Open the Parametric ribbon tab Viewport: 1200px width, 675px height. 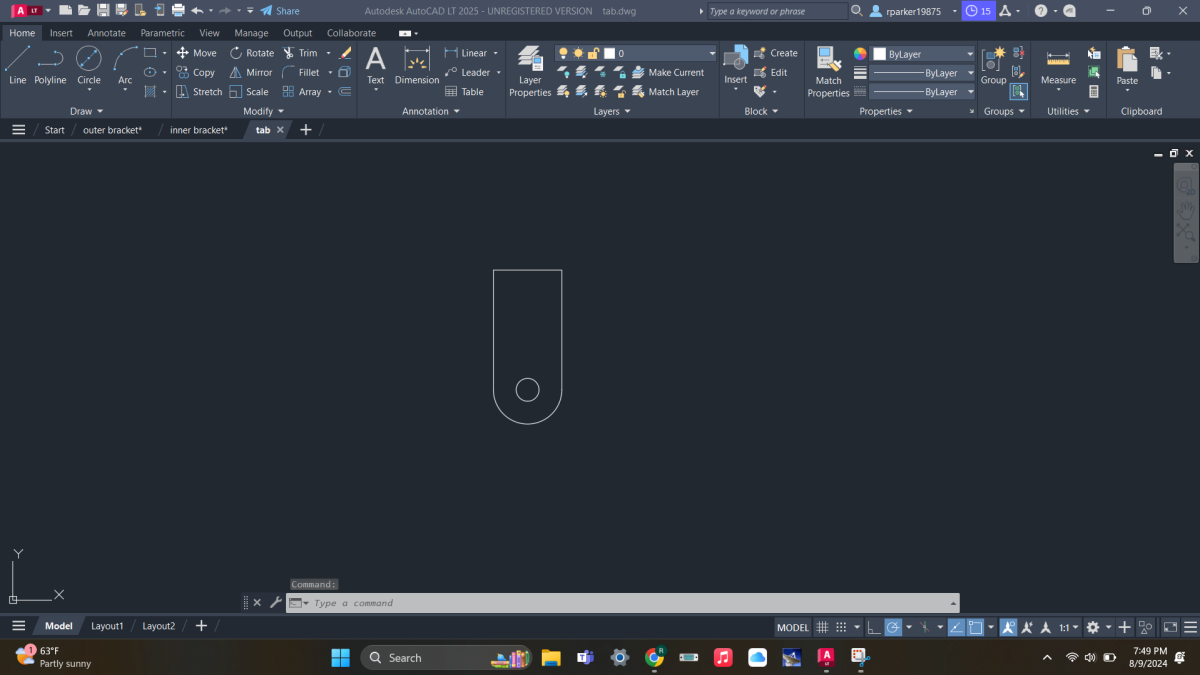[162, 33]
